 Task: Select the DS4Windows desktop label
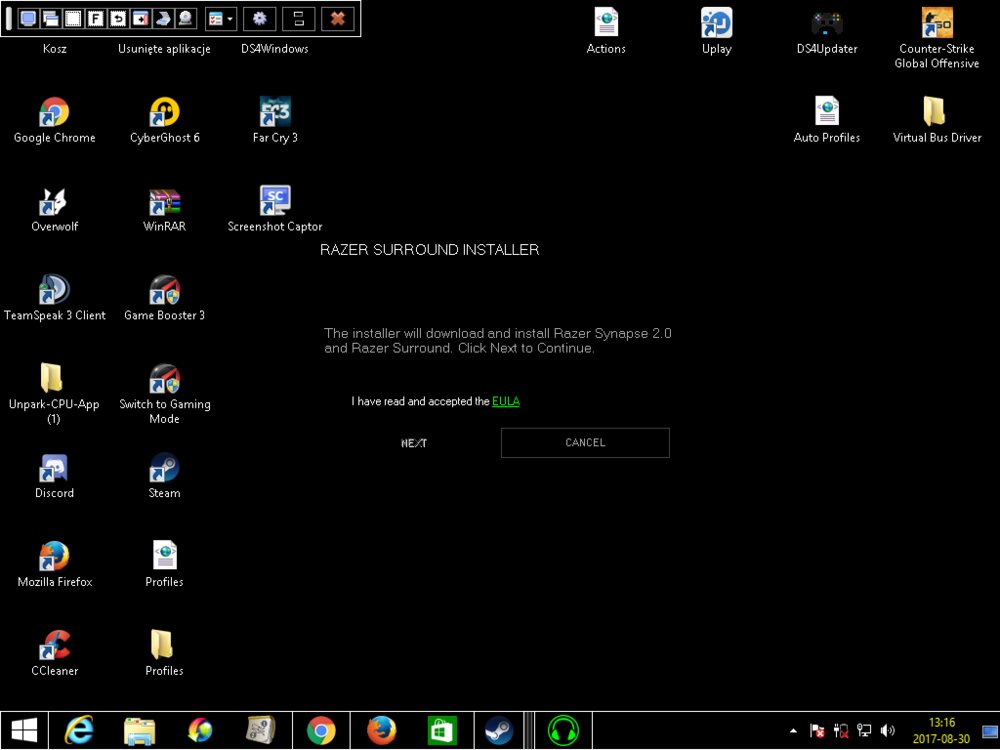(x=275, y=48)
